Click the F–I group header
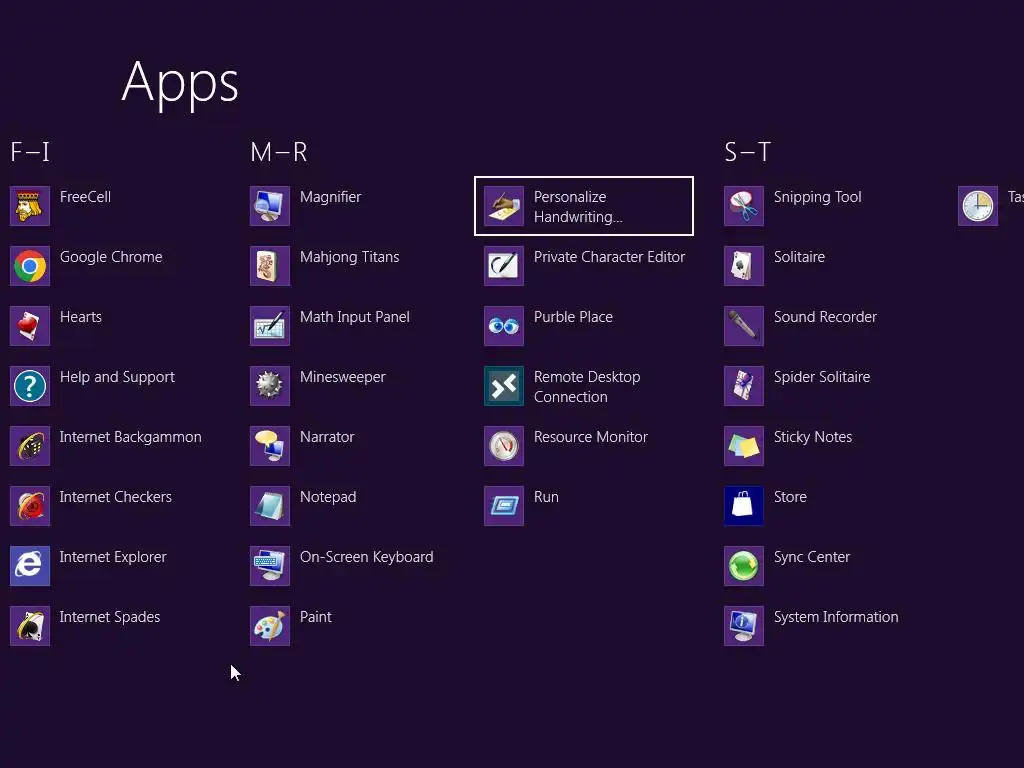The height and width of the screenshot is (768, 1024). 30,152
